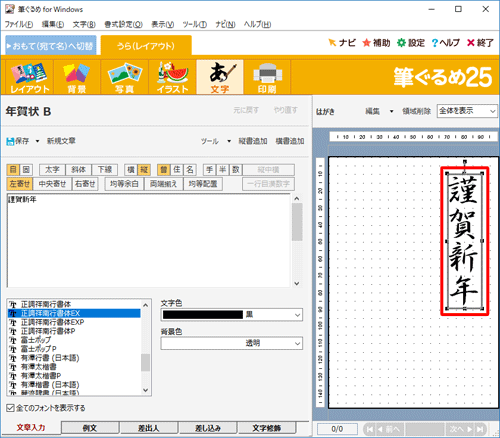Open the 背景色 透明 dropdown
The height and width of the screenshot is (438, 500).
232,343
